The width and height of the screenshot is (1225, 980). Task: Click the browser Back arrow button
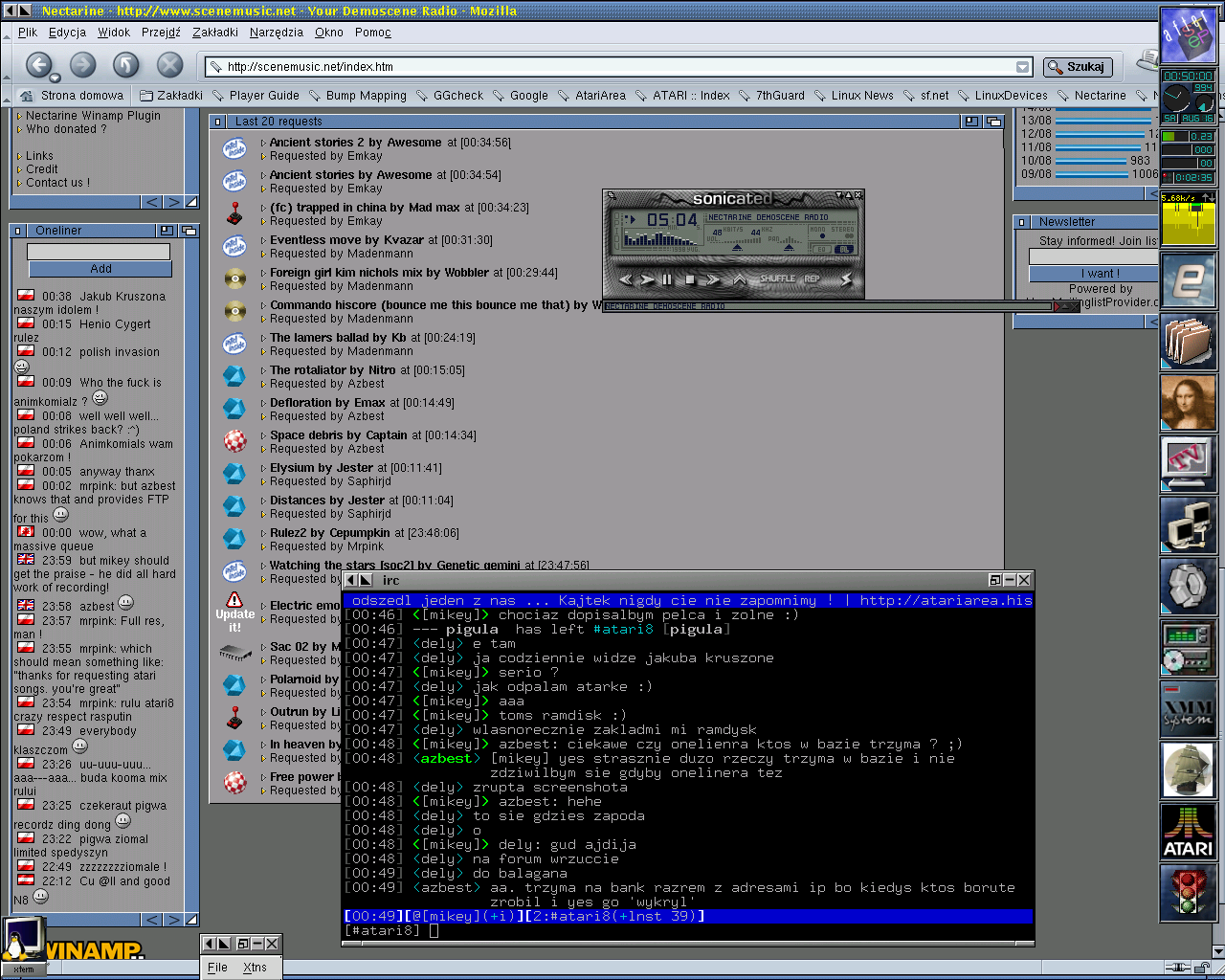pos(38,65)
